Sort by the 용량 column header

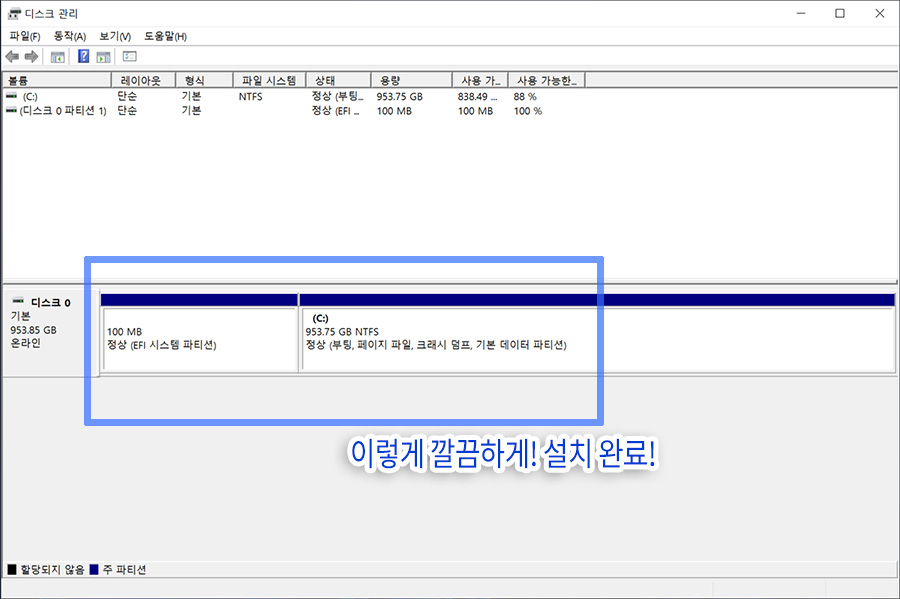[412, 80]
